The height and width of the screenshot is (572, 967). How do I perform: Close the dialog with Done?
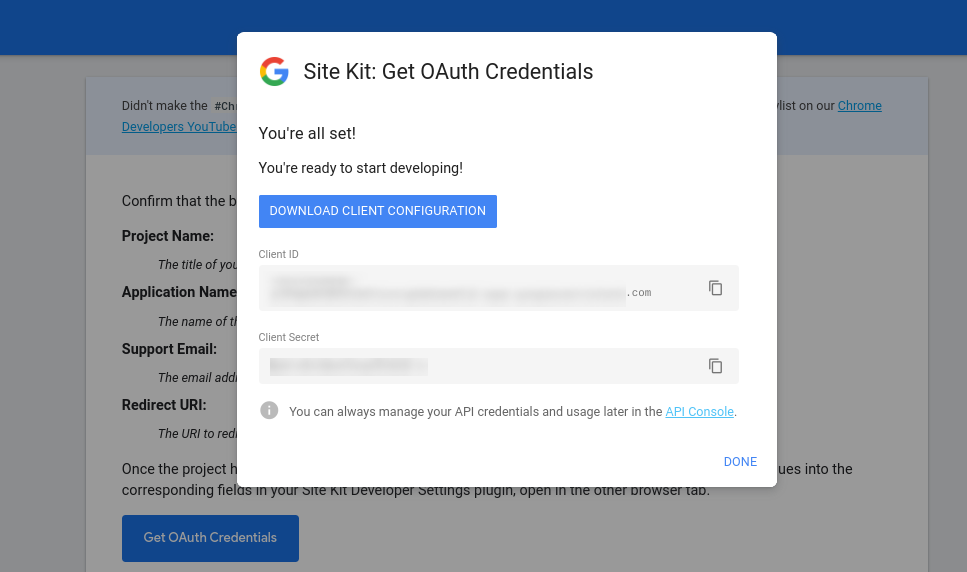coord(740,462)
